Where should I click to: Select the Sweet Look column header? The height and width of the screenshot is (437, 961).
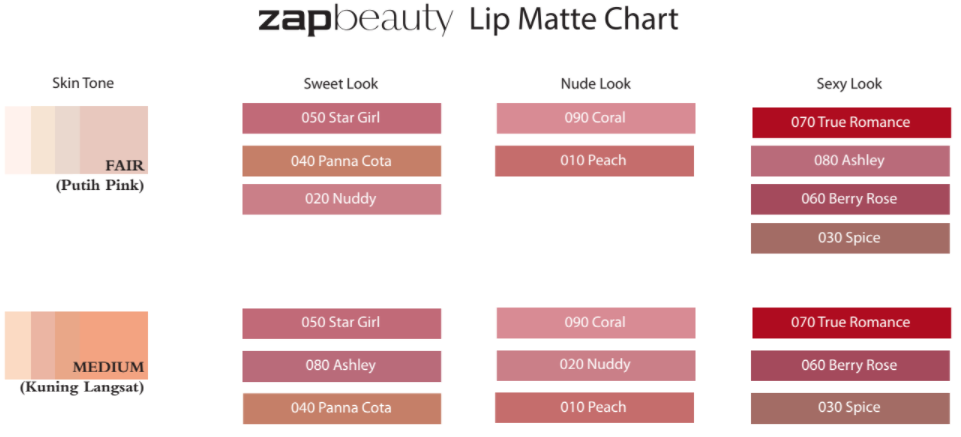pyautogui.click(x=341, y=84)
